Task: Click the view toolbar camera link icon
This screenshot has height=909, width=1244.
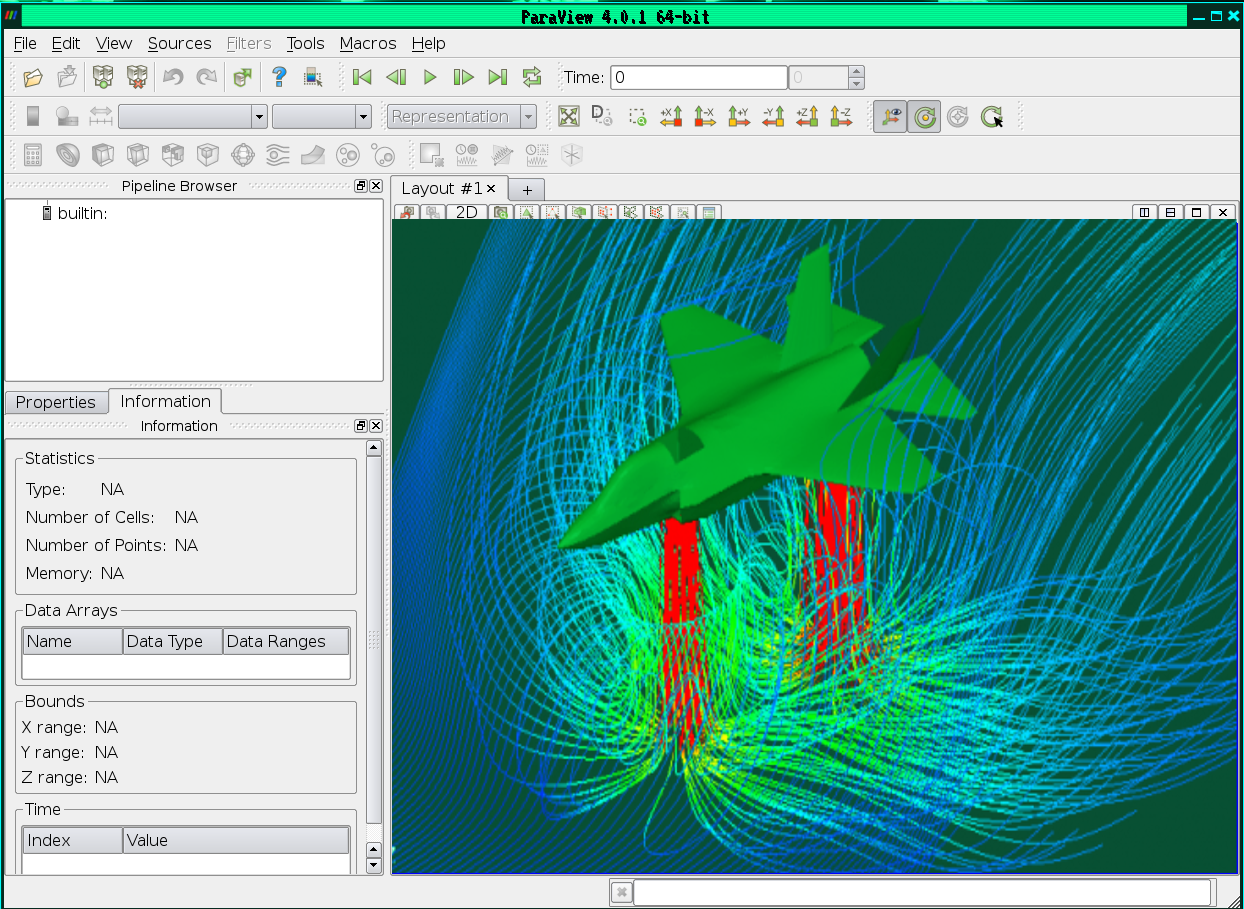Action: click(500, 212)
